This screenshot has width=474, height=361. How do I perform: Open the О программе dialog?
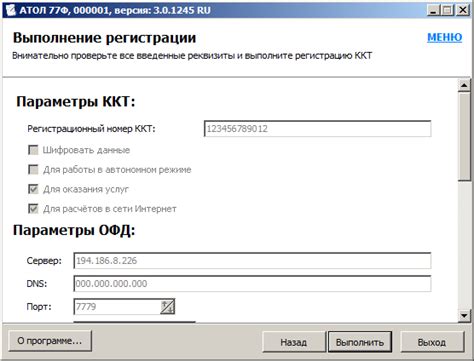click(50, 341)
